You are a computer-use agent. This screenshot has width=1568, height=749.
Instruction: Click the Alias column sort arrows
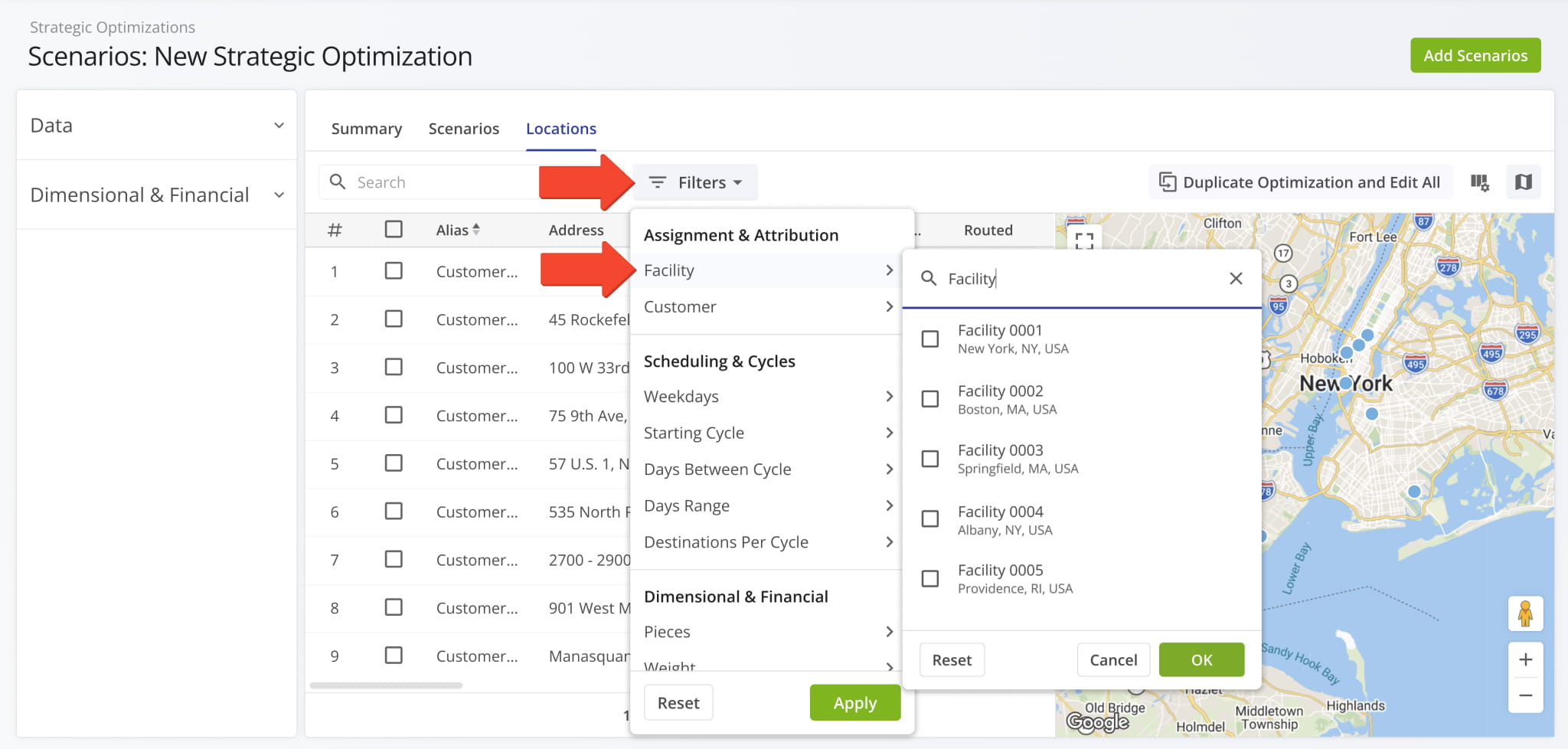pos(476,229)
